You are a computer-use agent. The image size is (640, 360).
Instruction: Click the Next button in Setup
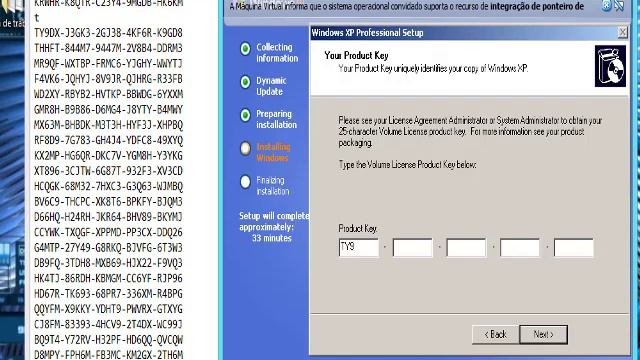(543, 334)
